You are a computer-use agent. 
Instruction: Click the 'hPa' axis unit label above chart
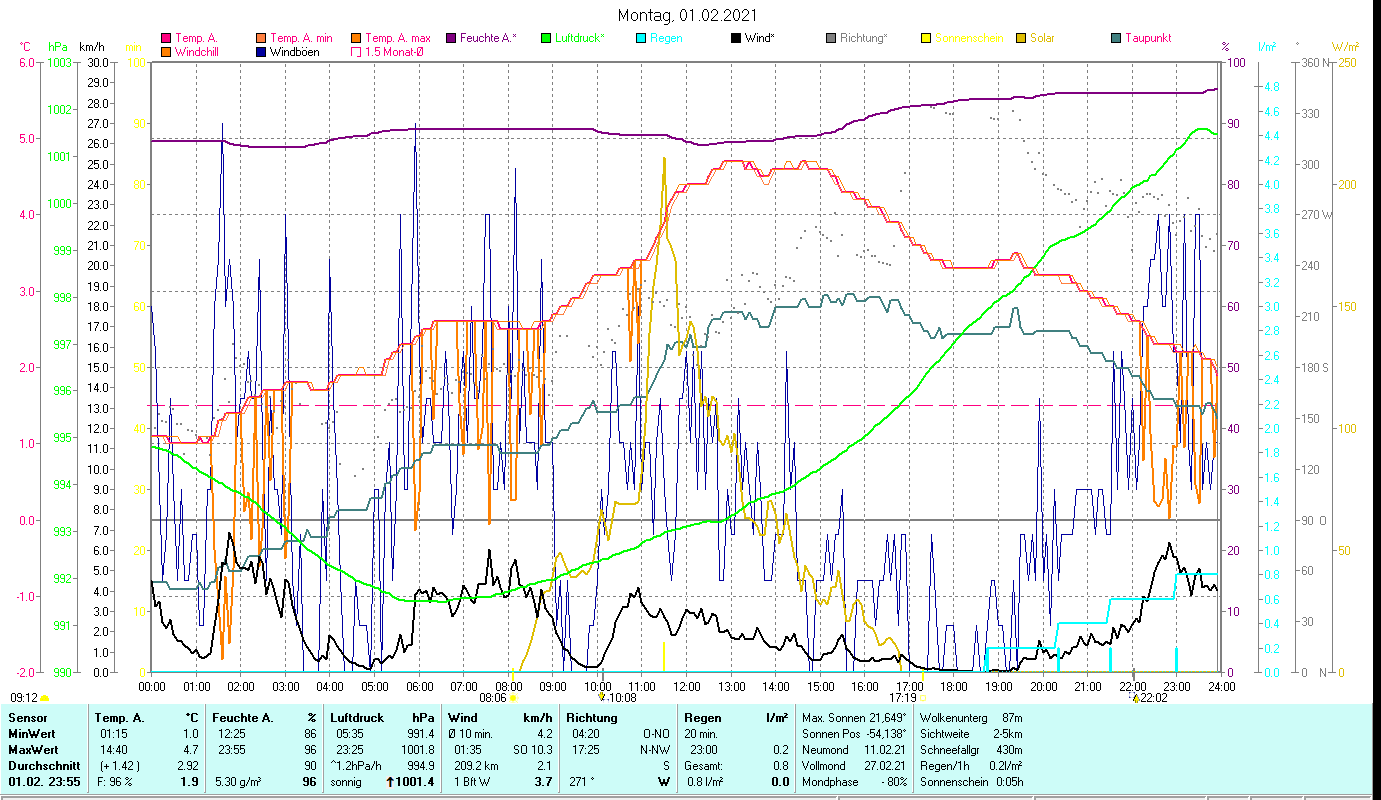tap(58, 47)
